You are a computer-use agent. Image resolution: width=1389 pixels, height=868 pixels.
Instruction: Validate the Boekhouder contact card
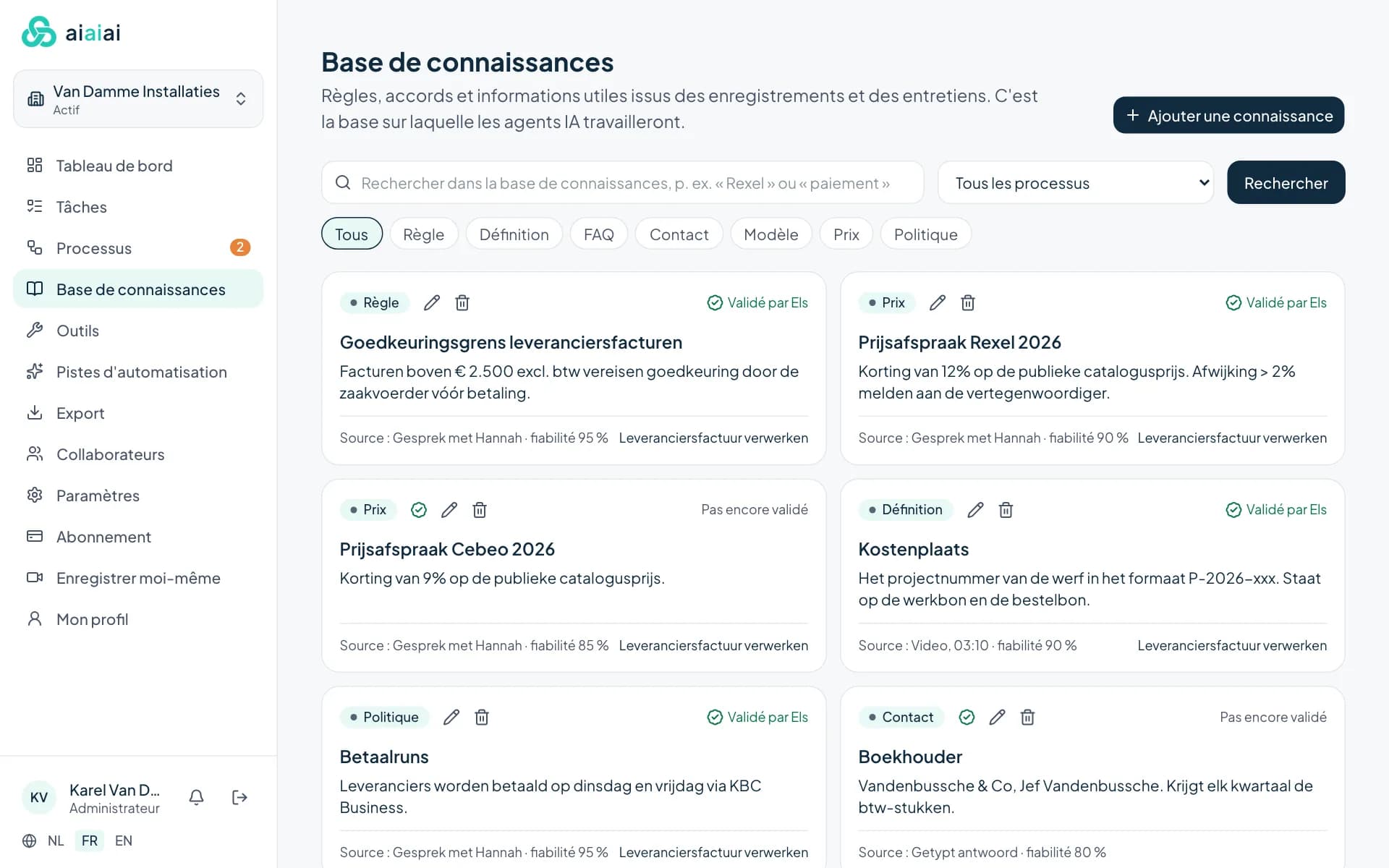967,718
